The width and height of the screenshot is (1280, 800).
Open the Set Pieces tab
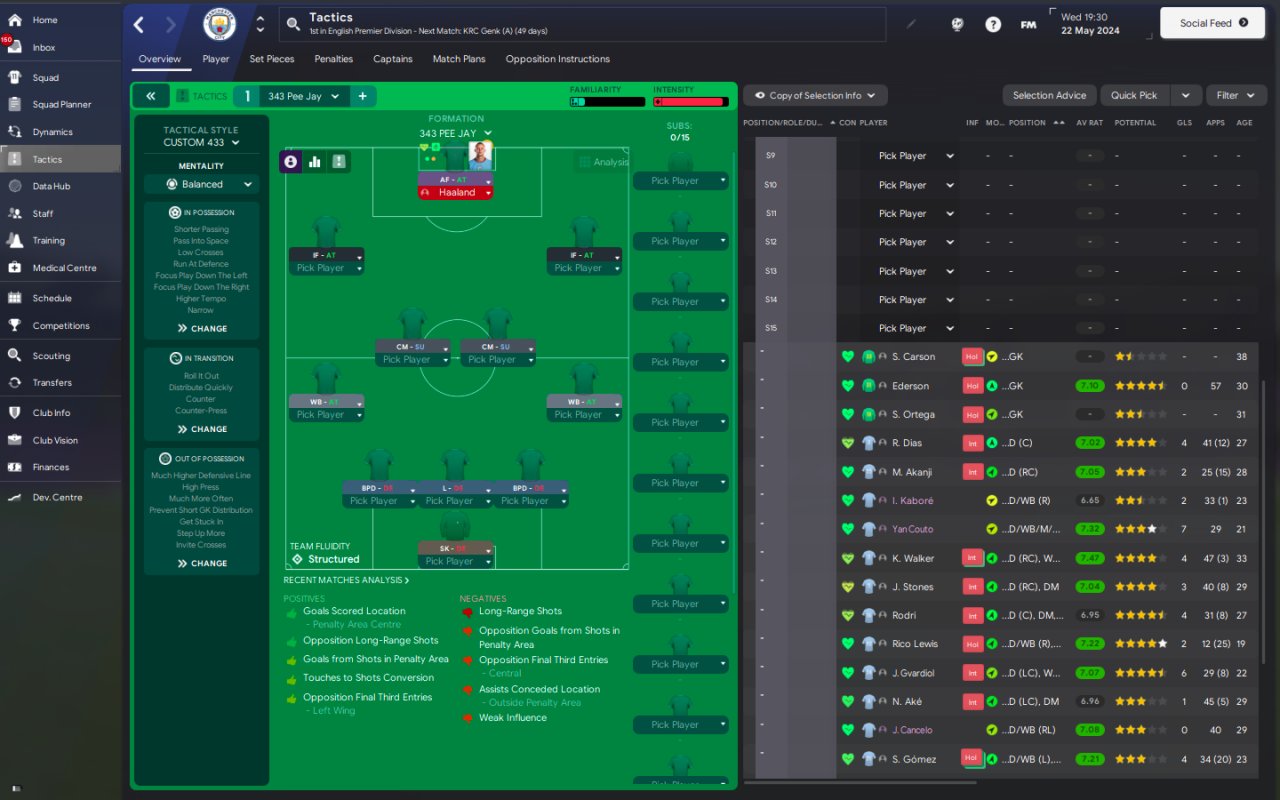click(x=272, y=59)
